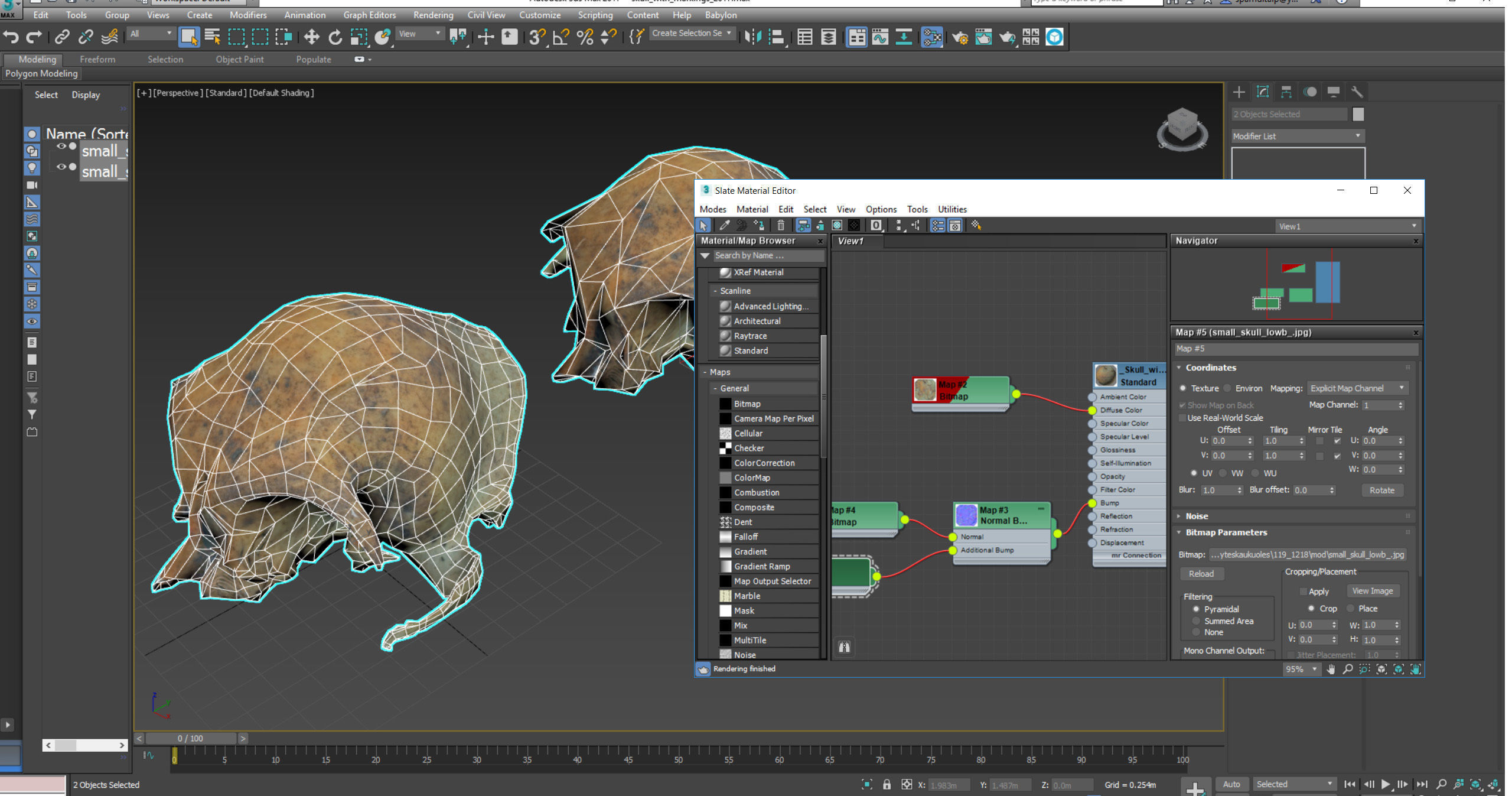Open the Rendering menu
The image size is (1512, 796).
[433, 15]
